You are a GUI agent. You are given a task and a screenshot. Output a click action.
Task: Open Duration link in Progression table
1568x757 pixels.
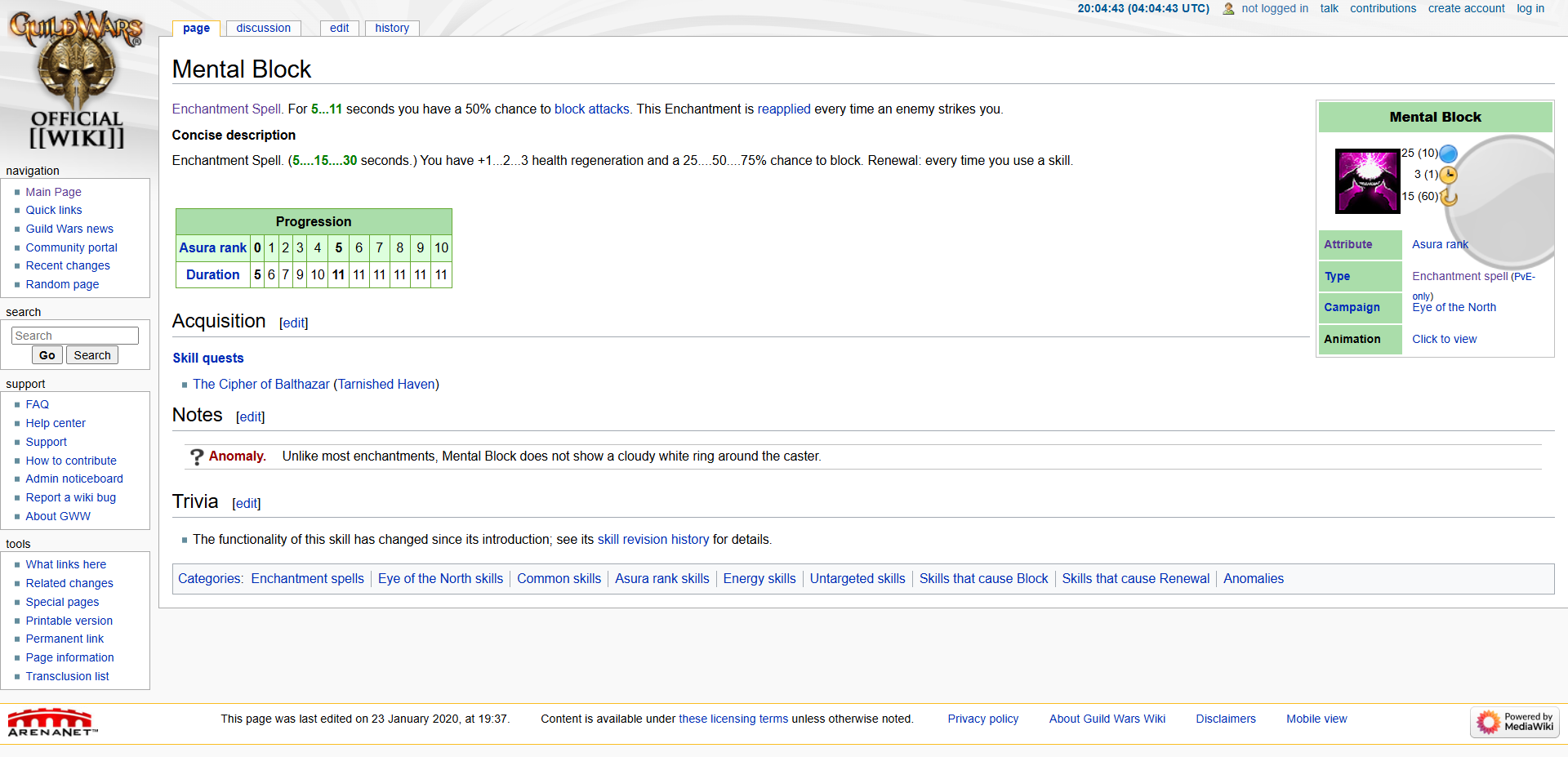[212, 274]
